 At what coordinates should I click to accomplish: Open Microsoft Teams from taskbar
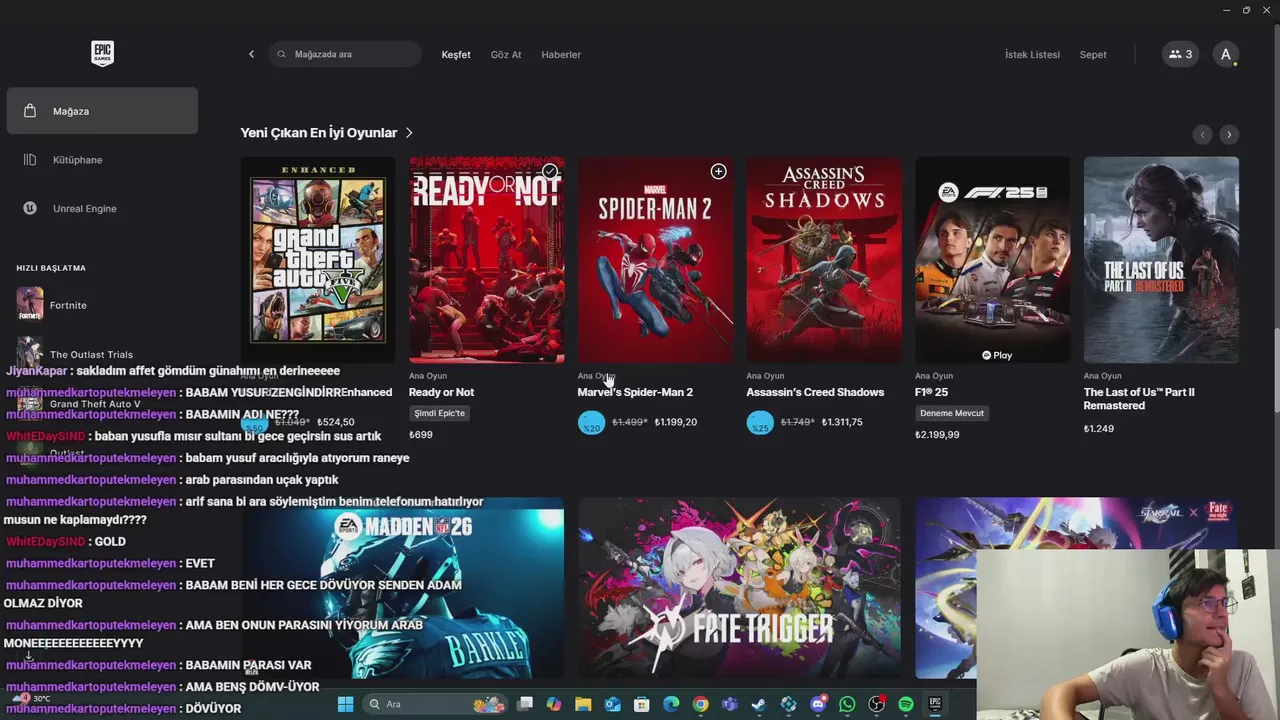[x=730, y=704]
